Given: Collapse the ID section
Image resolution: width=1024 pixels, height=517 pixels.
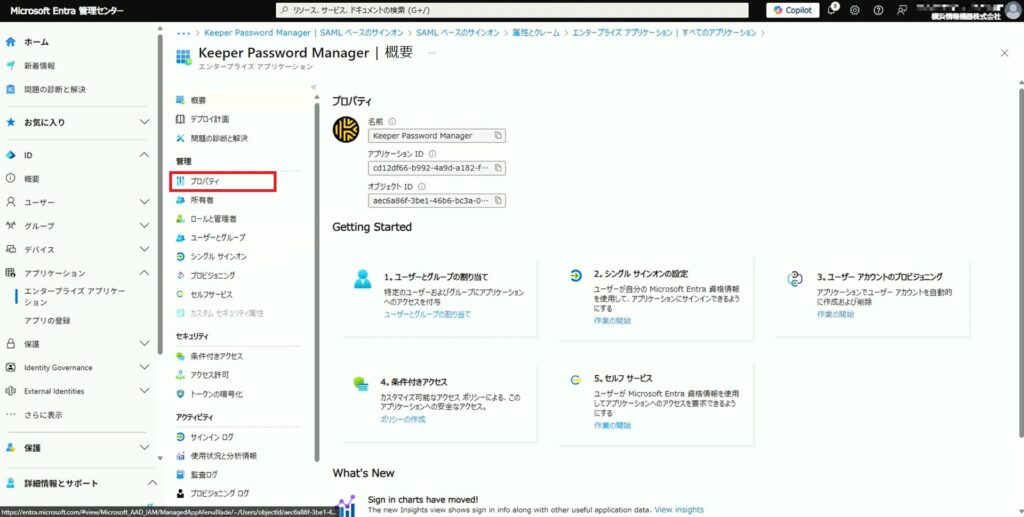Looking at the screenshot, I should tap(145, 155).
